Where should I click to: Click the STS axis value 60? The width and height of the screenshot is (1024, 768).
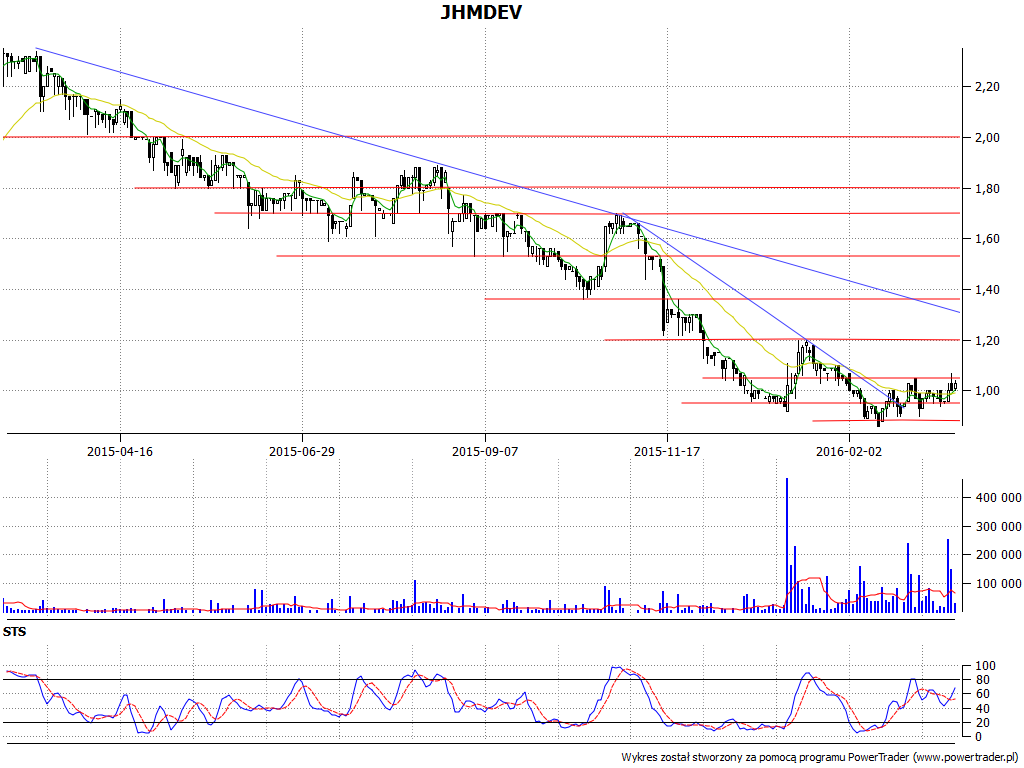coord(982,694)
